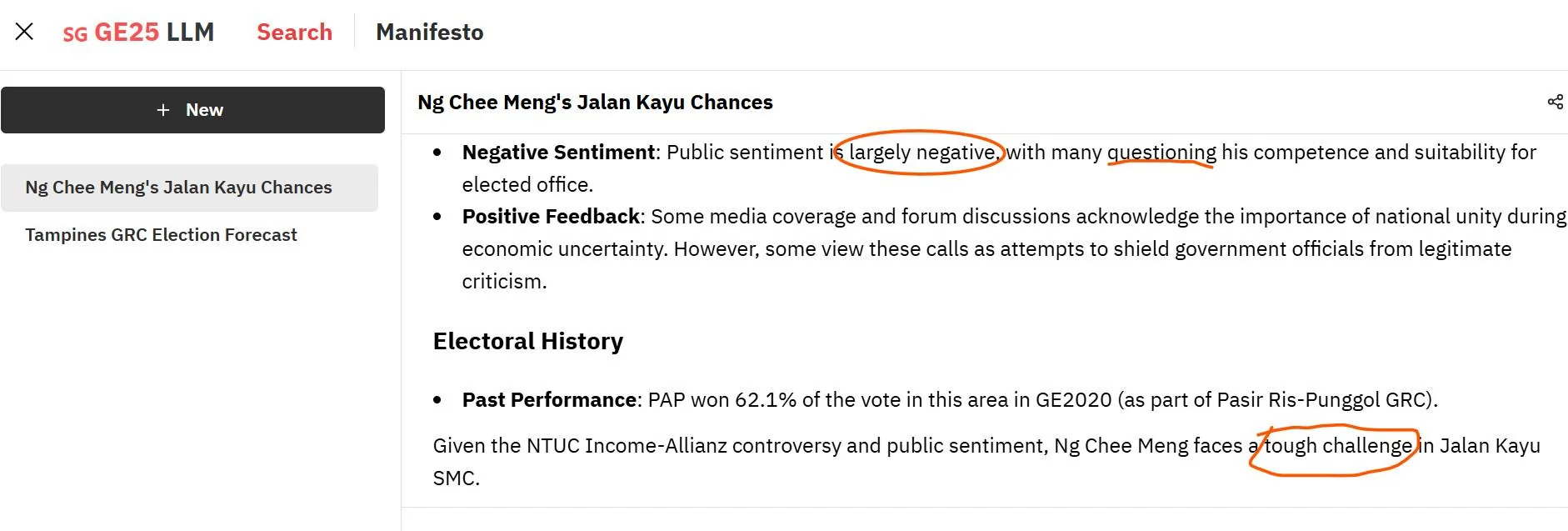Switch to the Search tab
The height and width of the screenshot is (531, 1568).
click(294, 32)
